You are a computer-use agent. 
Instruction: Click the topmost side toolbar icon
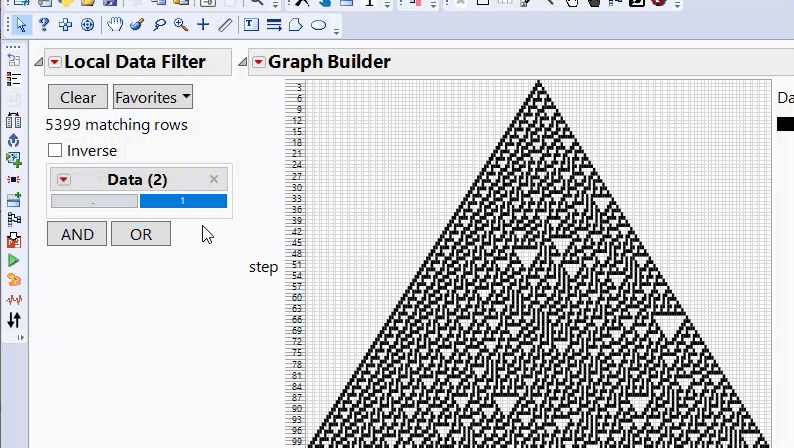point(14,60)
